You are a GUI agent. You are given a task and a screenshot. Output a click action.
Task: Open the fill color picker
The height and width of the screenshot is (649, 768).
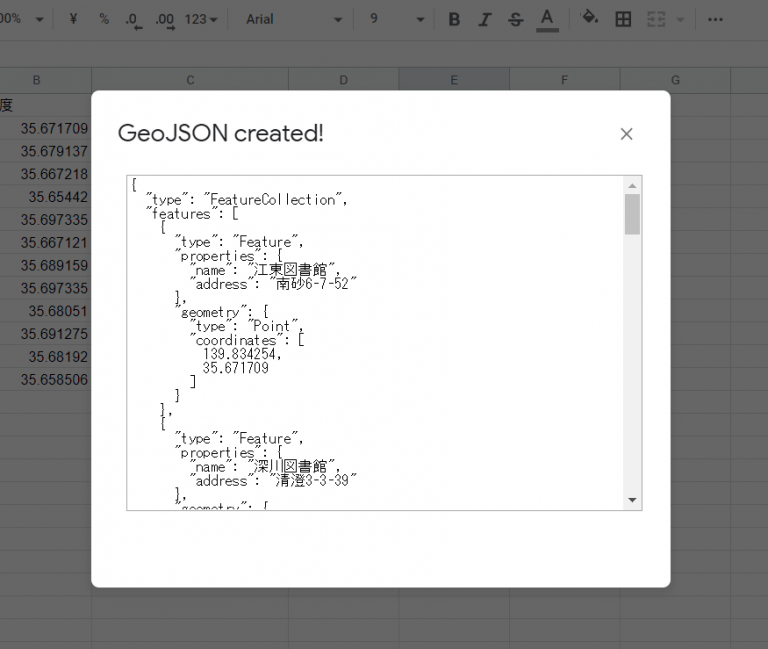click(589, 19)
